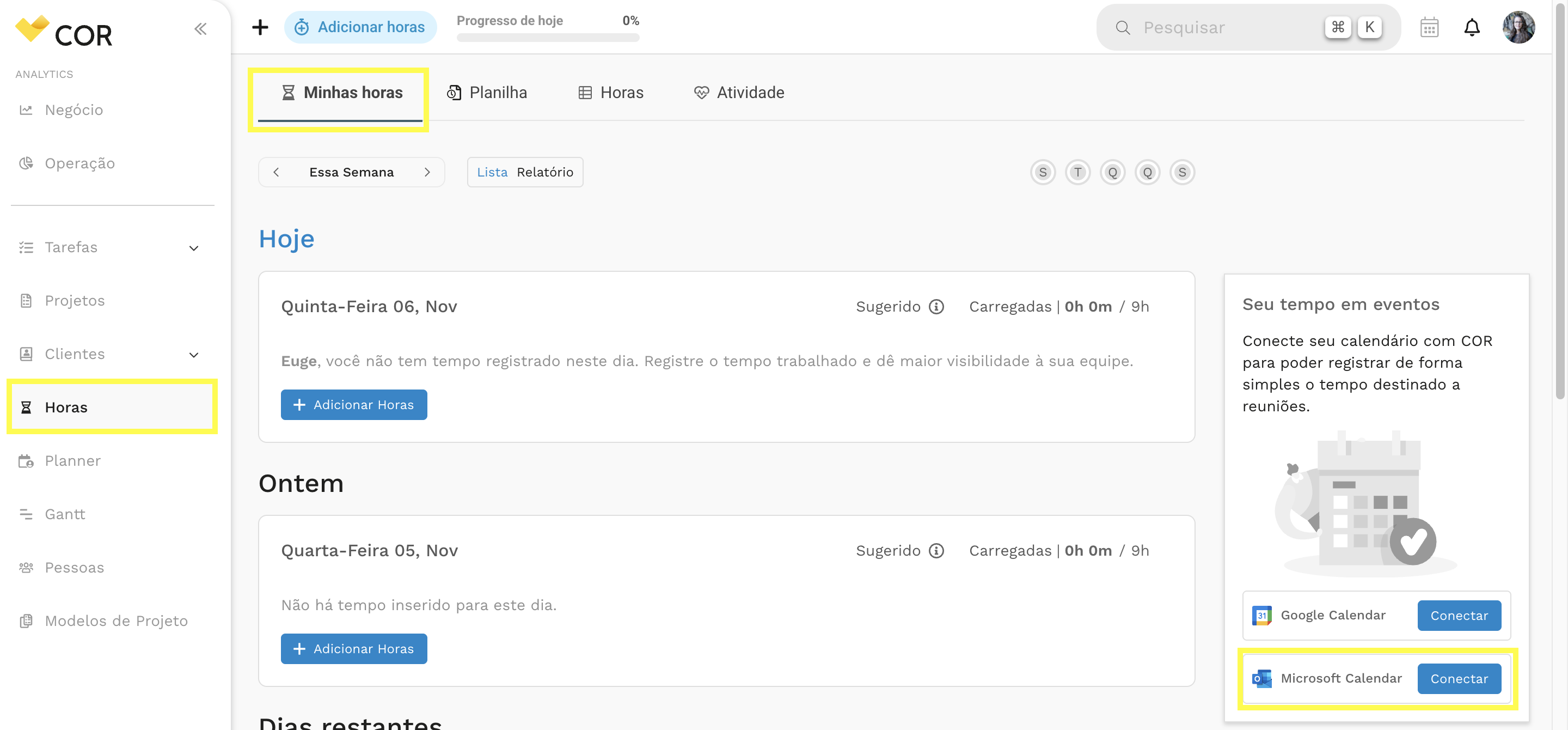Viewport: 1568px width, 730px height.
Task: Click the Atividade heartbeat icon
Action: 701,93
